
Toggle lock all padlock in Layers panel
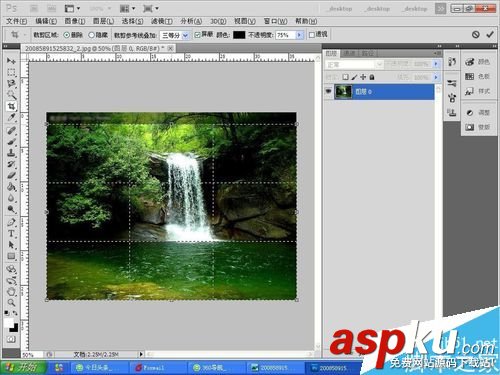click(372, 77)
